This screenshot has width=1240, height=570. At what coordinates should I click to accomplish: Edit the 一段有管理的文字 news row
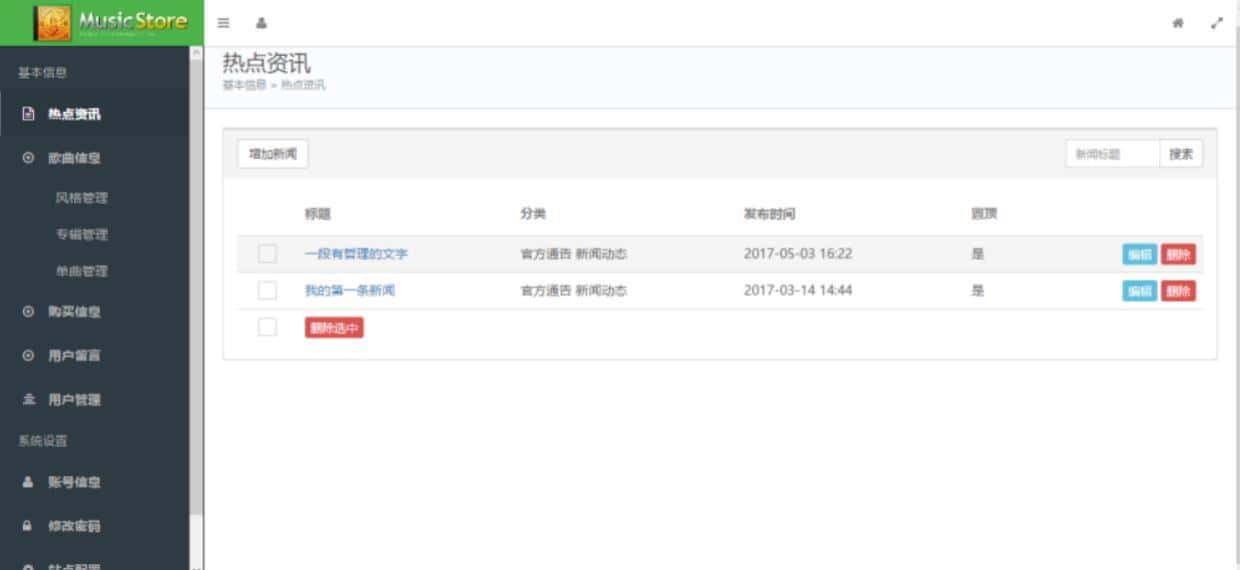1140,255
